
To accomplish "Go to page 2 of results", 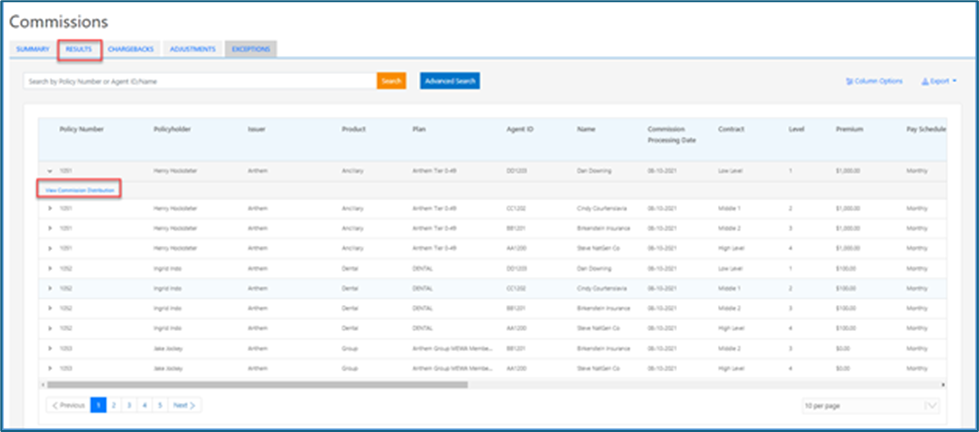I will coord(113,405).
